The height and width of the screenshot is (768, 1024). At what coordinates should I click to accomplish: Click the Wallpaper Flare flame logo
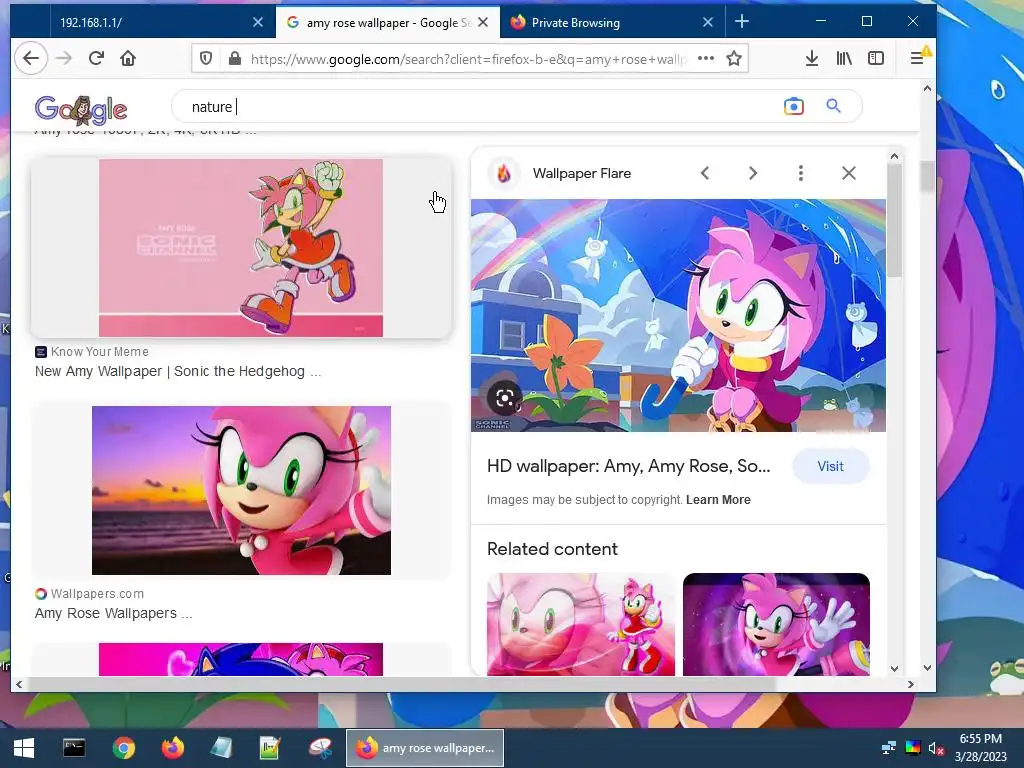coord(504,173)
